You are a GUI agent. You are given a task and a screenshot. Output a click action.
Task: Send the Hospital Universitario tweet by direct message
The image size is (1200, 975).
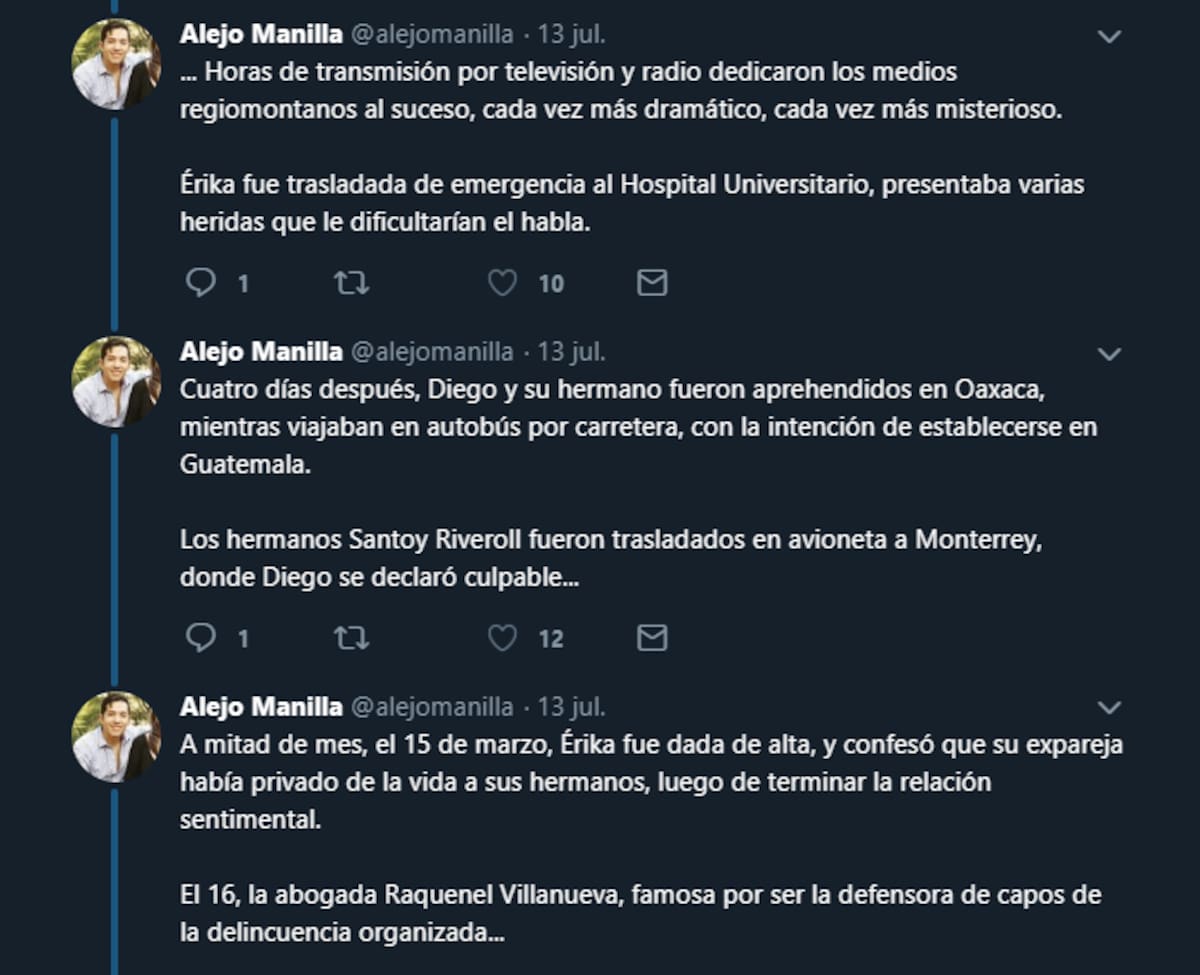point(652,284)
